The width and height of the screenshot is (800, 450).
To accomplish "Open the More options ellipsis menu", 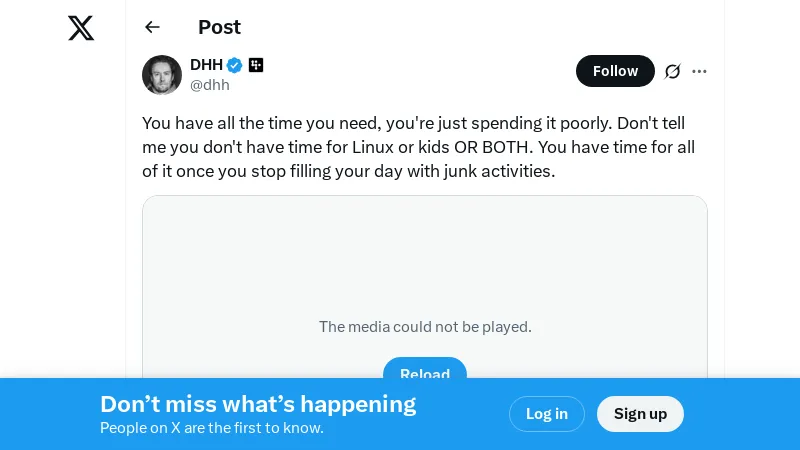I will pos(700,71).
